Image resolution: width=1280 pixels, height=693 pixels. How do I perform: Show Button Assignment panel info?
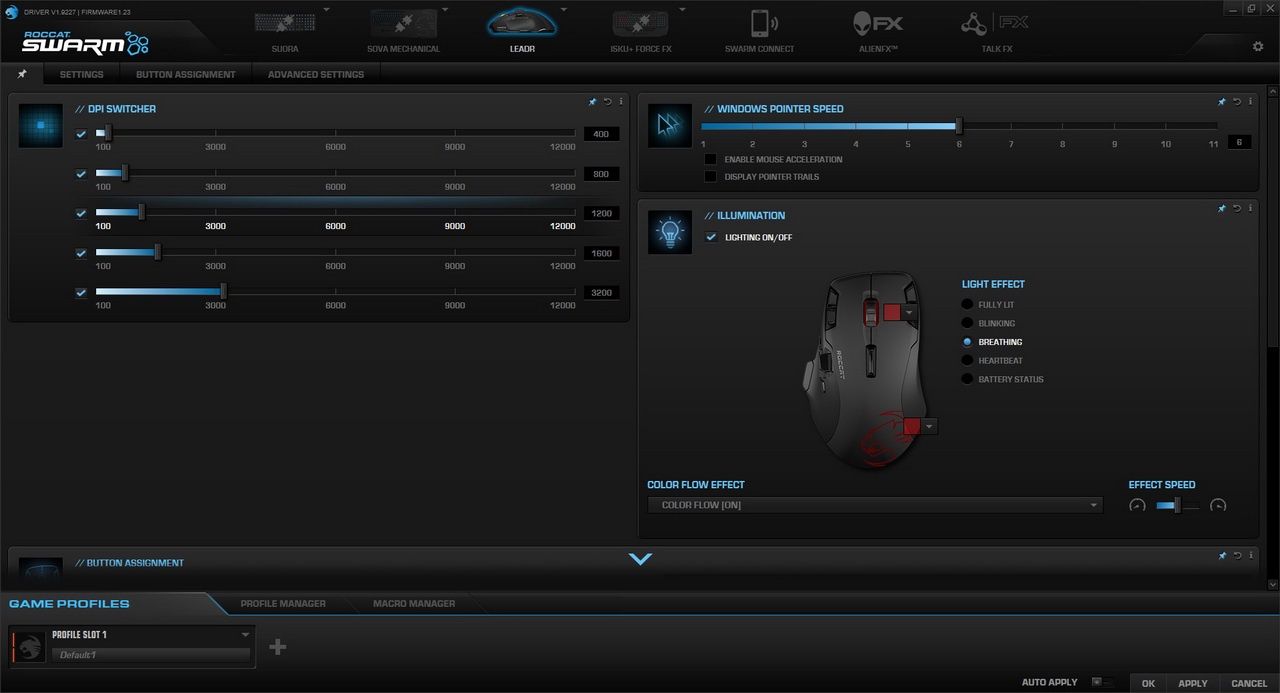click(x=1251, y=555)
